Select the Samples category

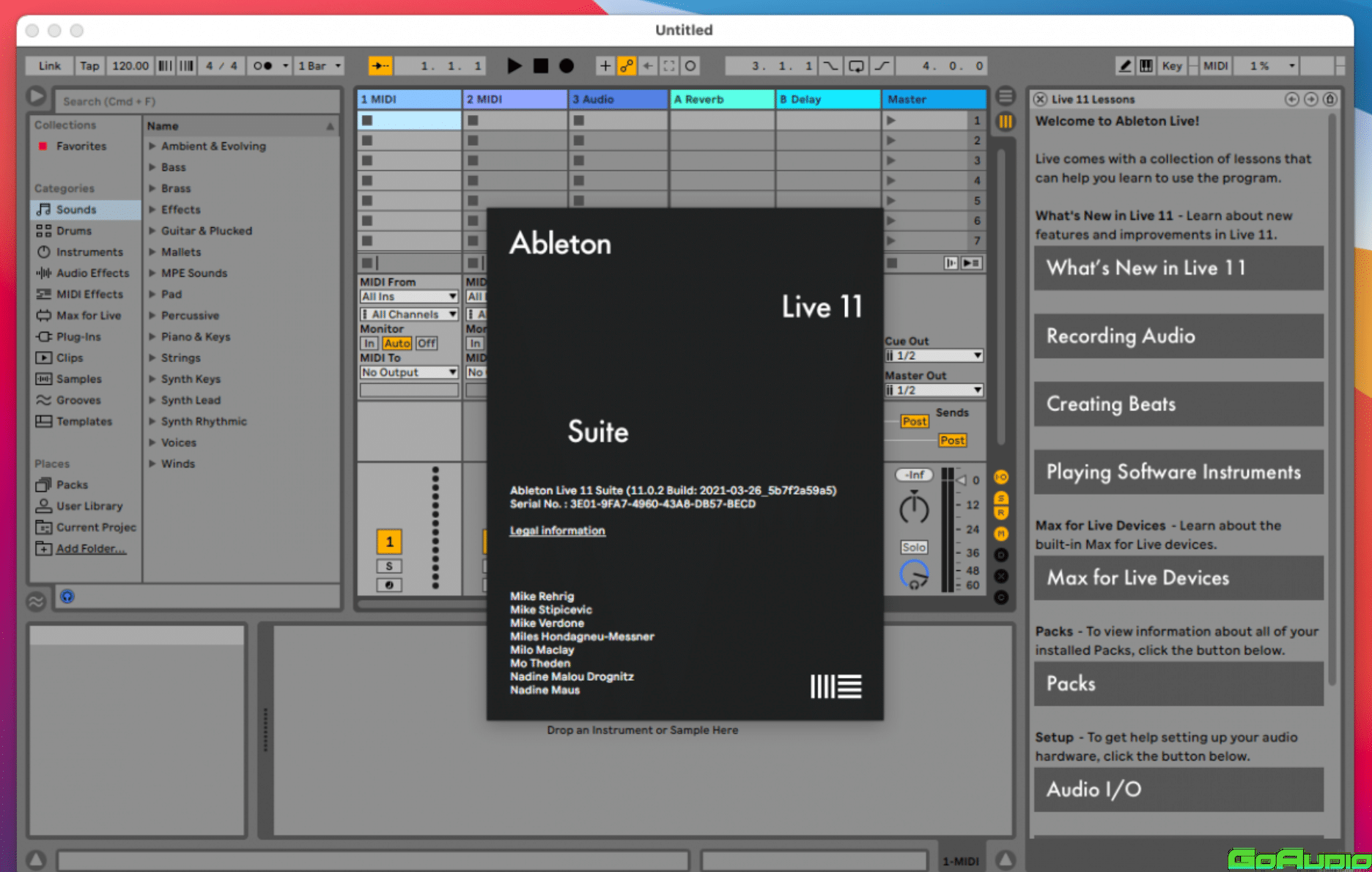click(79, 380)
